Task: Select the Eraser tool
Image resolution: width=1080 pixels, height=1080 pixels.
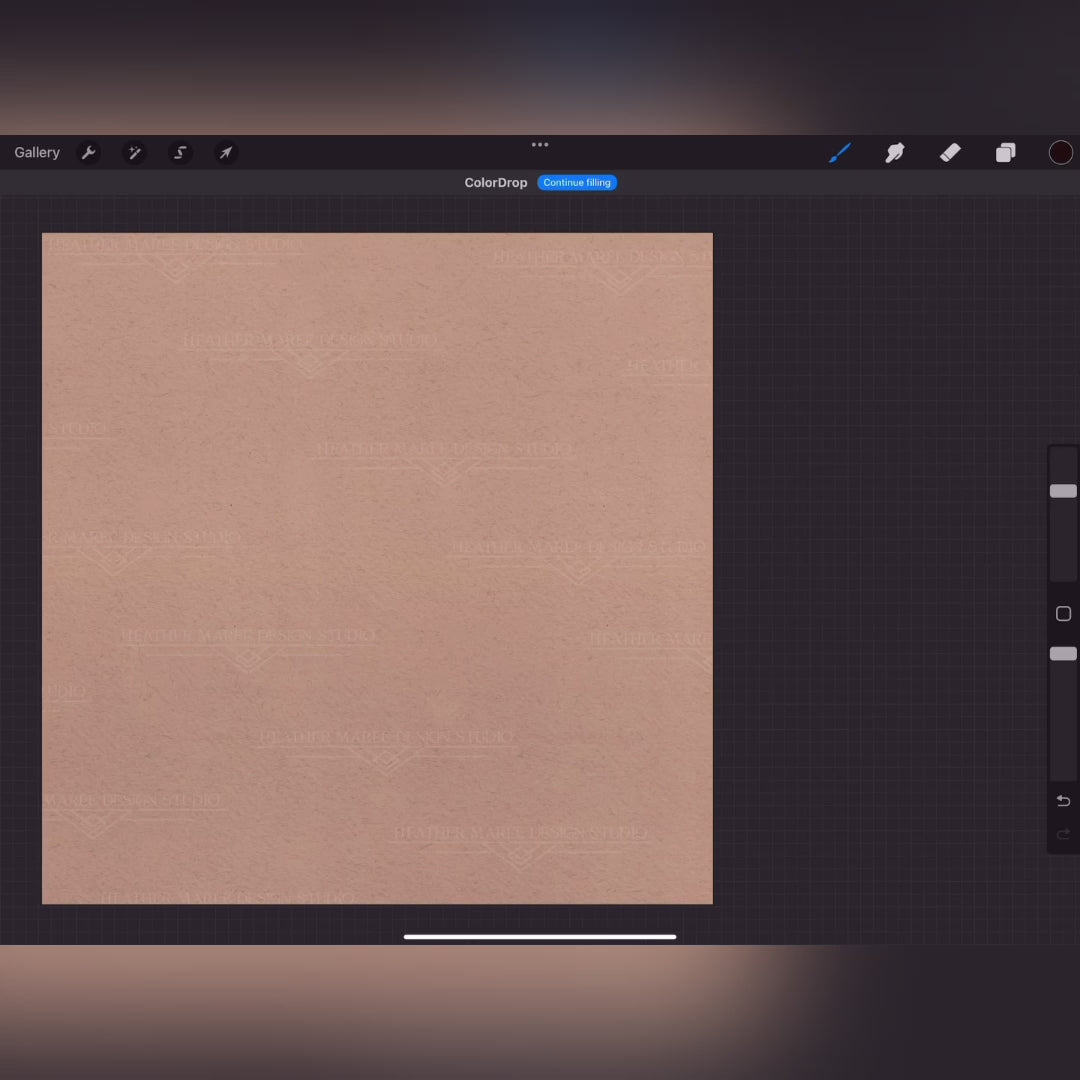Action: [x=950, y=153]
